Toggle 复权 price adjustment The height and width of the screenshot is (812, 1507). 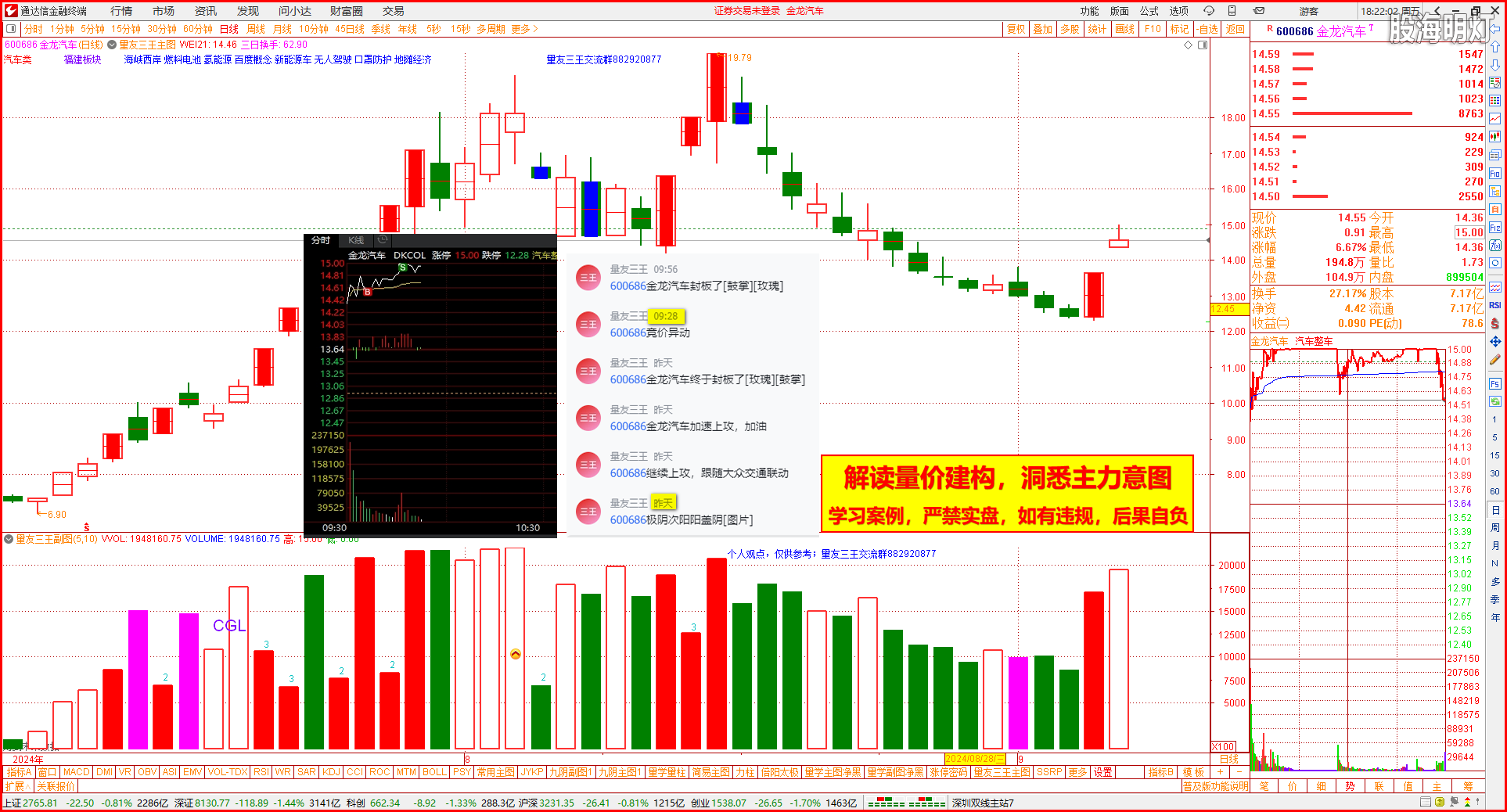tap(1016, 29)
